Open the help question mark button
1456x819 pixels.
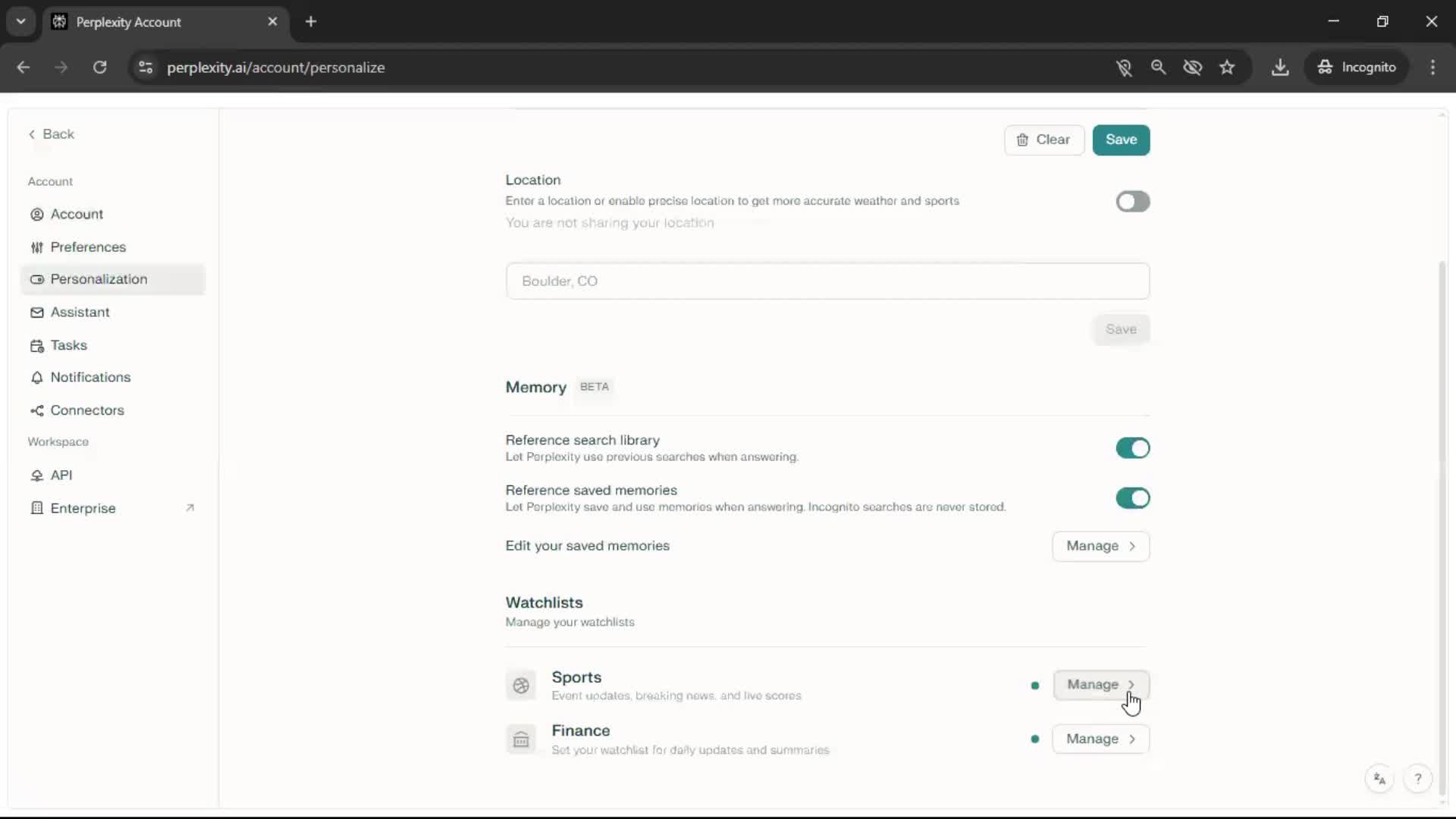[1417, 779]
